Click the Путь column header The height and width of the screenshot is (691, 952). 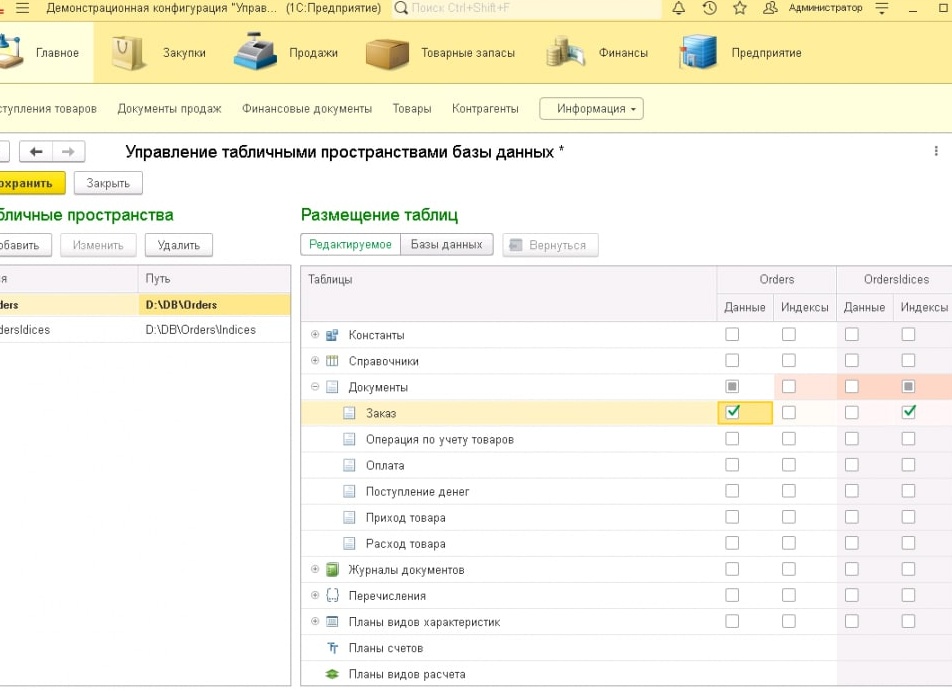pos(214,279)
